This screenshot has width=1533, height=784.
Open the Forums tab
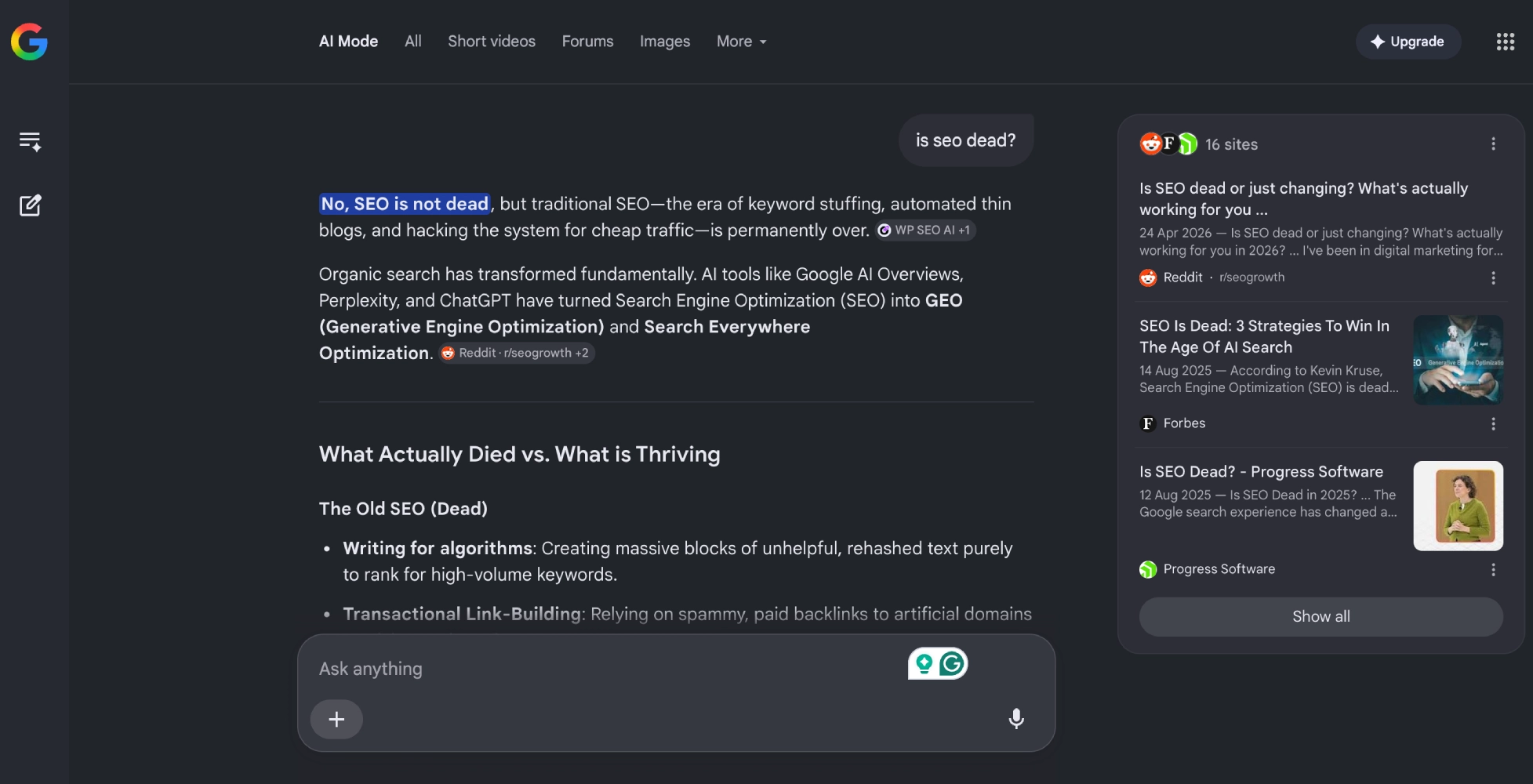click(587, 42)
